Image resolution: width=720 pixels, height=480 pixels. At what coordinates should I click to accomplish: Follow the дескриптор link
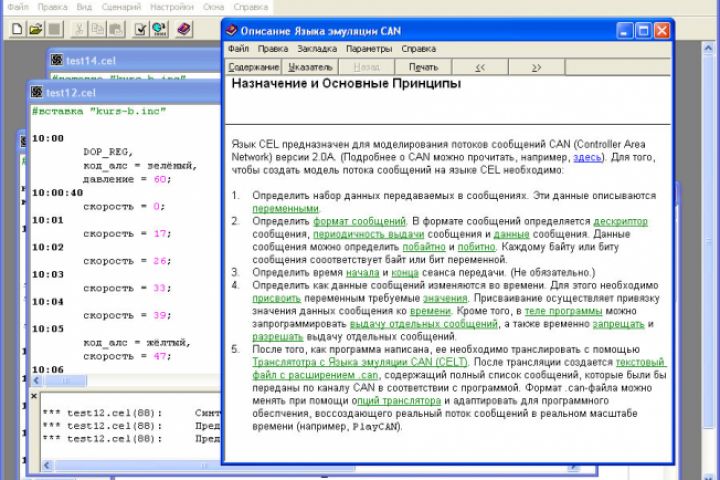[620, 221]
